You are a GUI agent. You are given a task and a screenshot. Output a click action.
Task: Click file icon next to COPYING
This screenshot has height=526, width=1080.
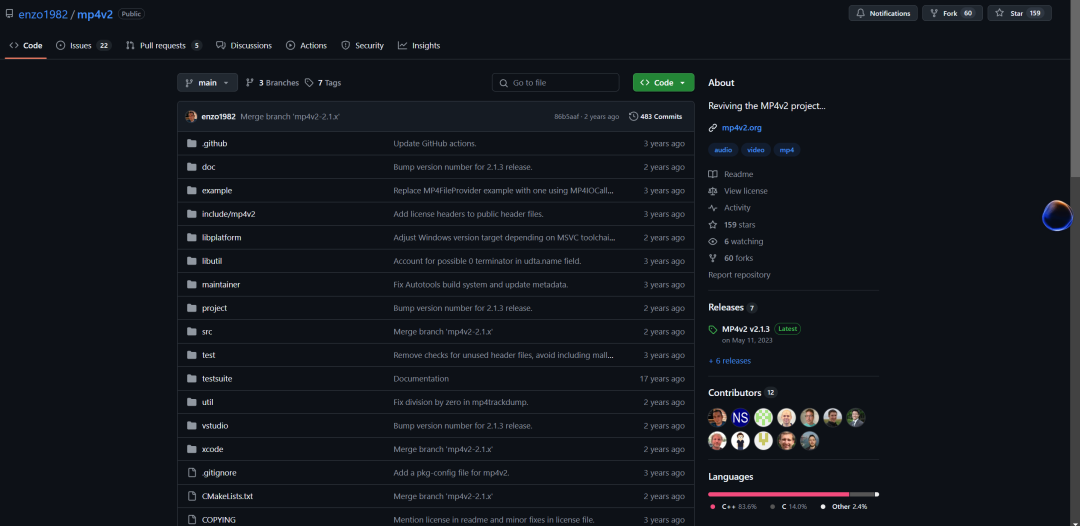click(192, 519)
